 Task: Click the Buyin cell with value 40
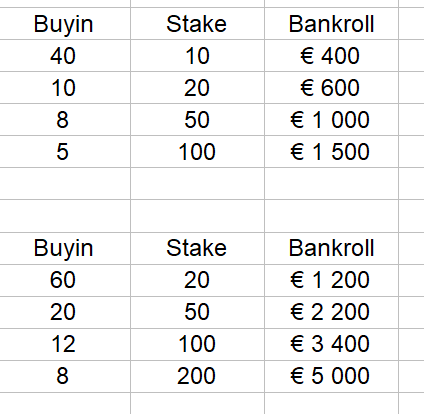click(65, 56)
